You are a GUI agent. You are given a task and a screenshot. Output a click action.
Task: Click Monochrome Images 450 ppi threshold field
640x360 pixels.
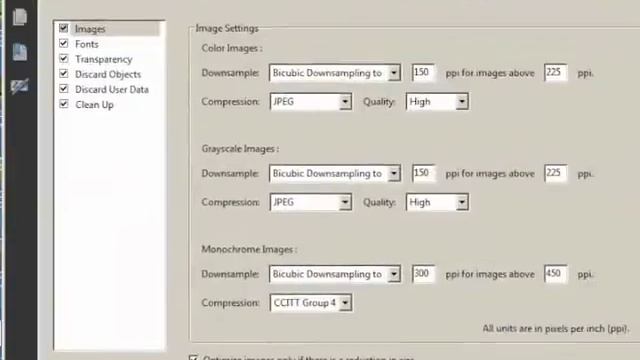[556, 273]
